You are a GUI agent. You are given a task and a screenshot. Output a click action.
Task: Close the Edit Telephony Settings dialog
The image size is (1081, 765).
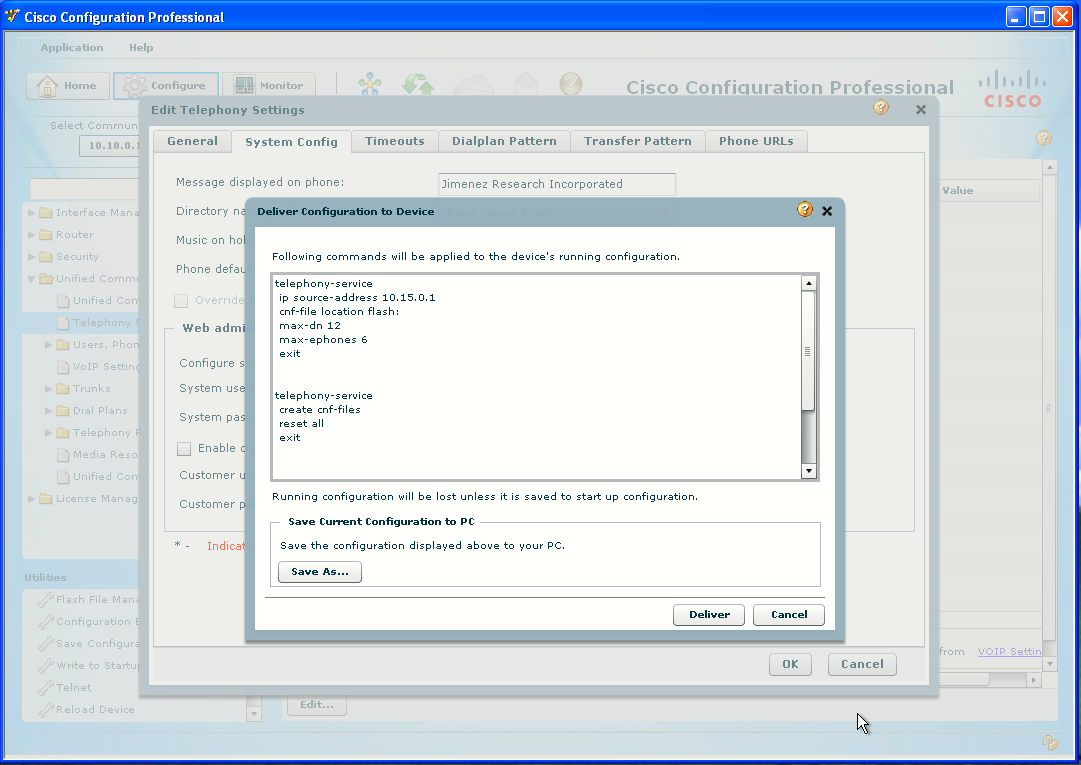(x=920, y=110)
